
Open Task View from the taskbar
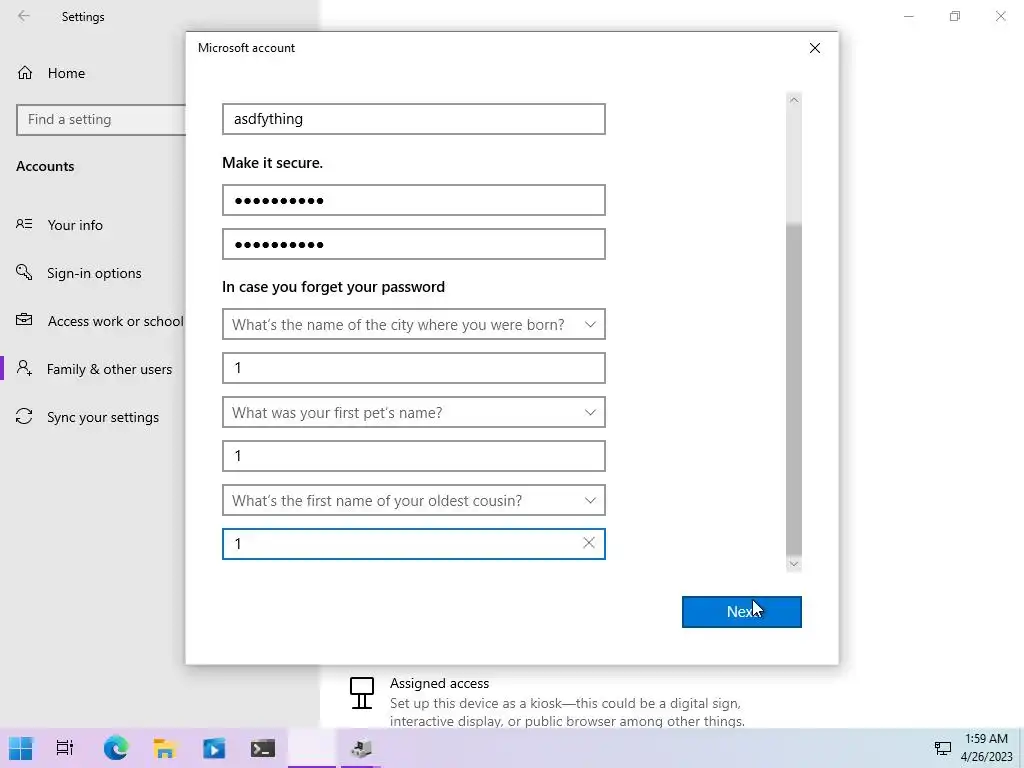point(65,748)
